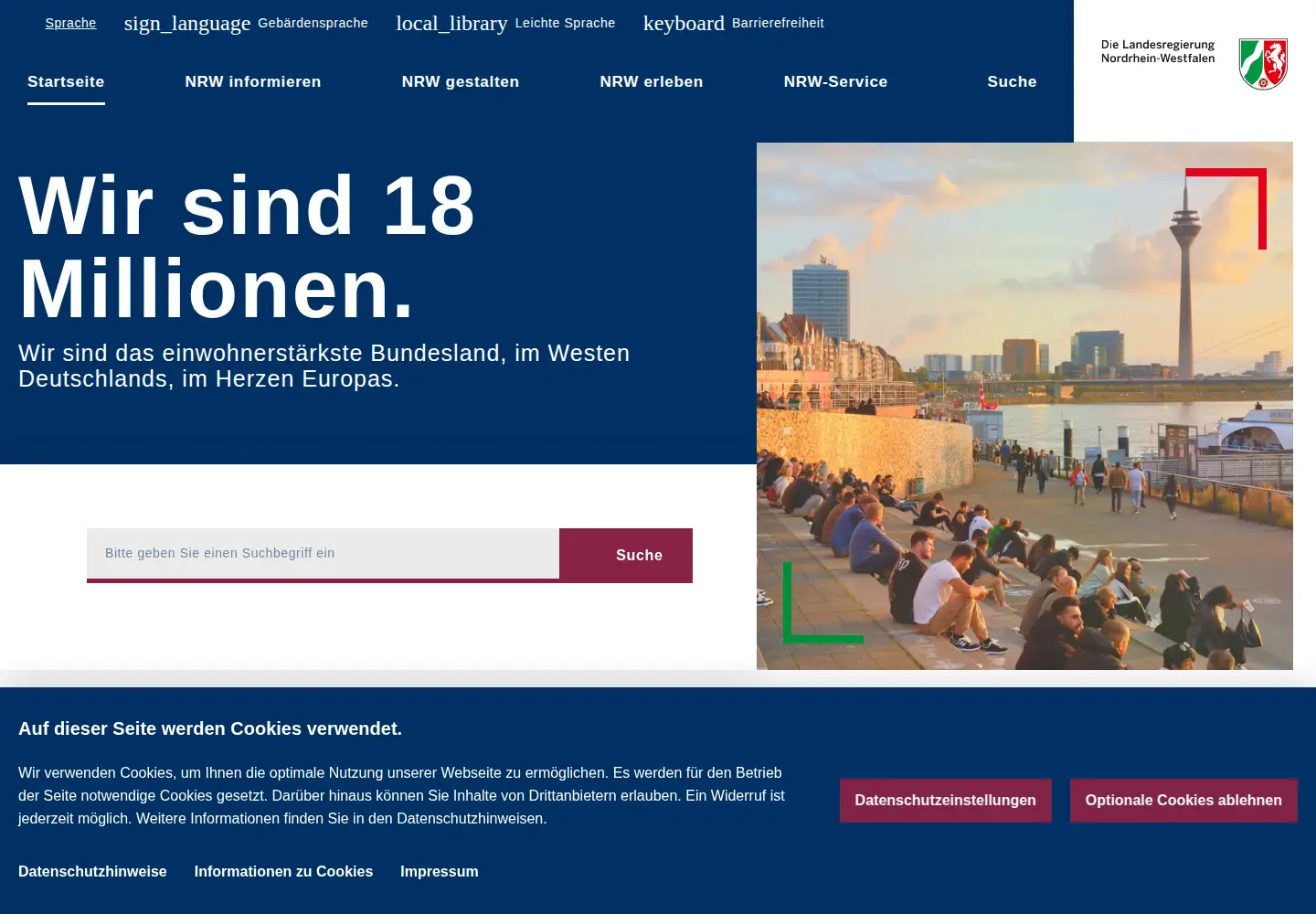Click the Die Landesregierung Nordrhein-Westfalen text
Screen dimensions: 1316x914
point(1158,51)
